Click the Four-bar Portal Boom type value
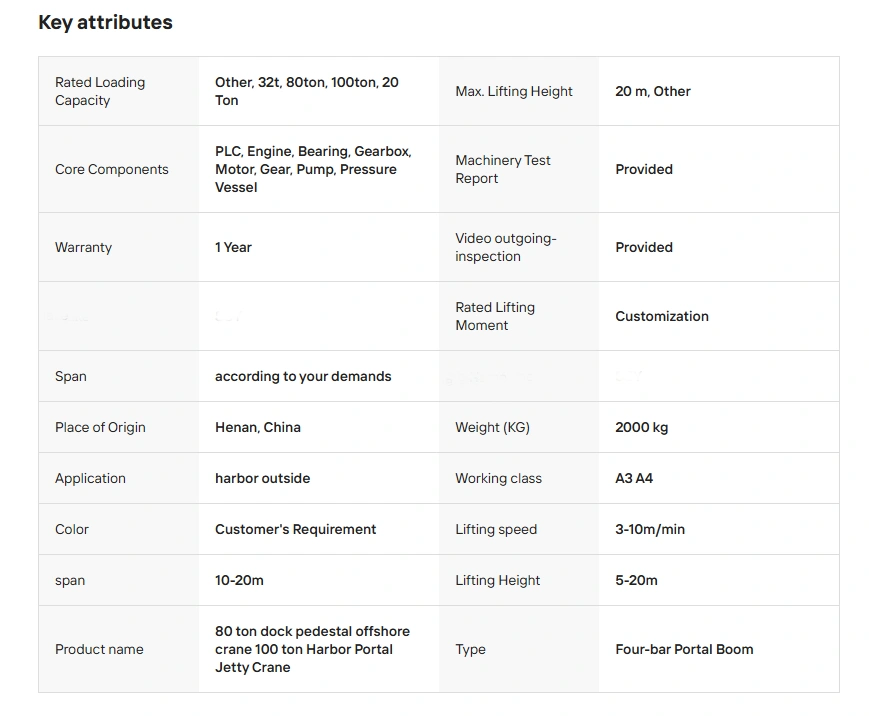 click(684, 649)
